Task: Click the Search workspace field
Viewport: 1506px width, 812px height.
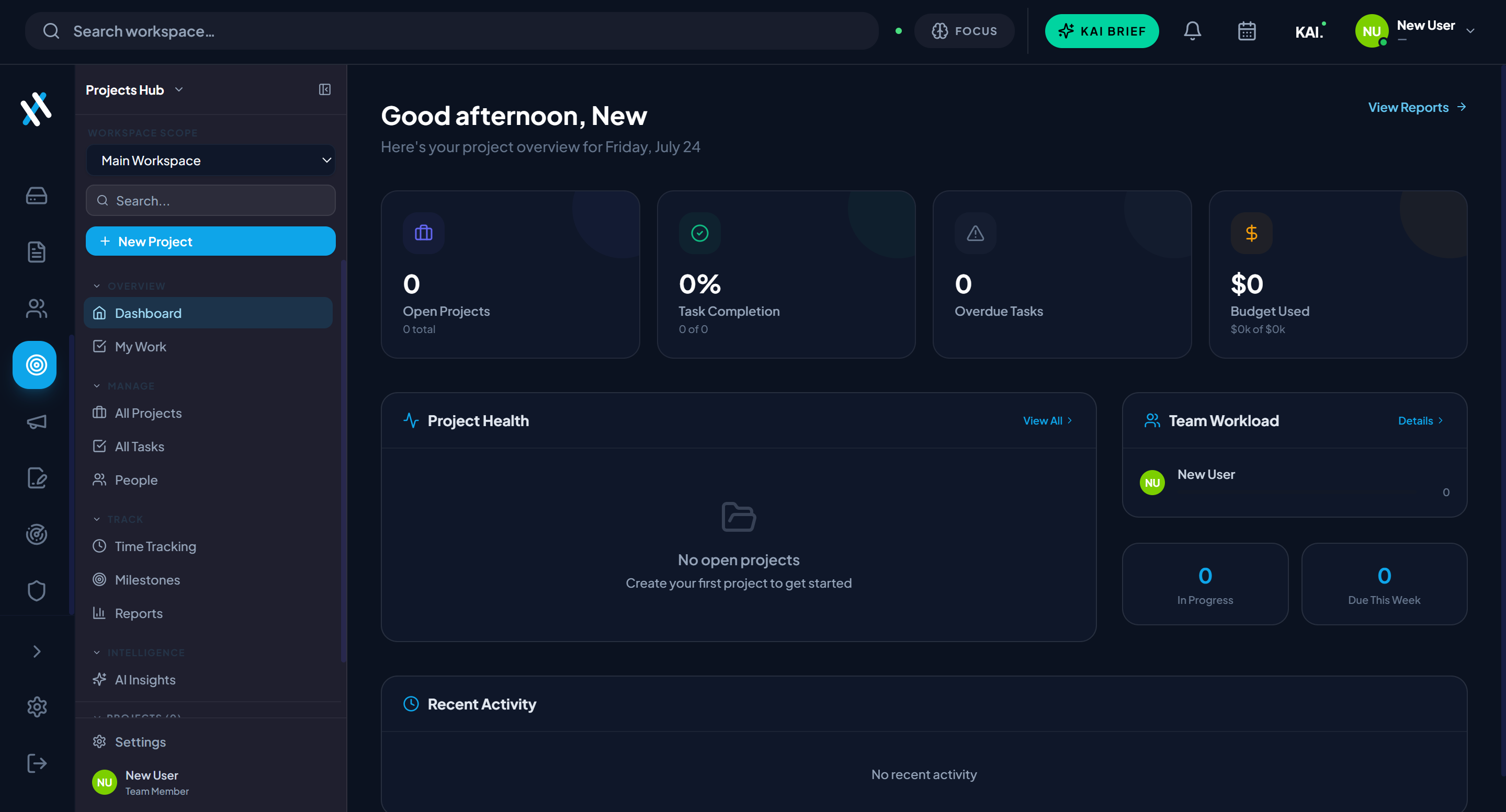Action: click(451, 31)
